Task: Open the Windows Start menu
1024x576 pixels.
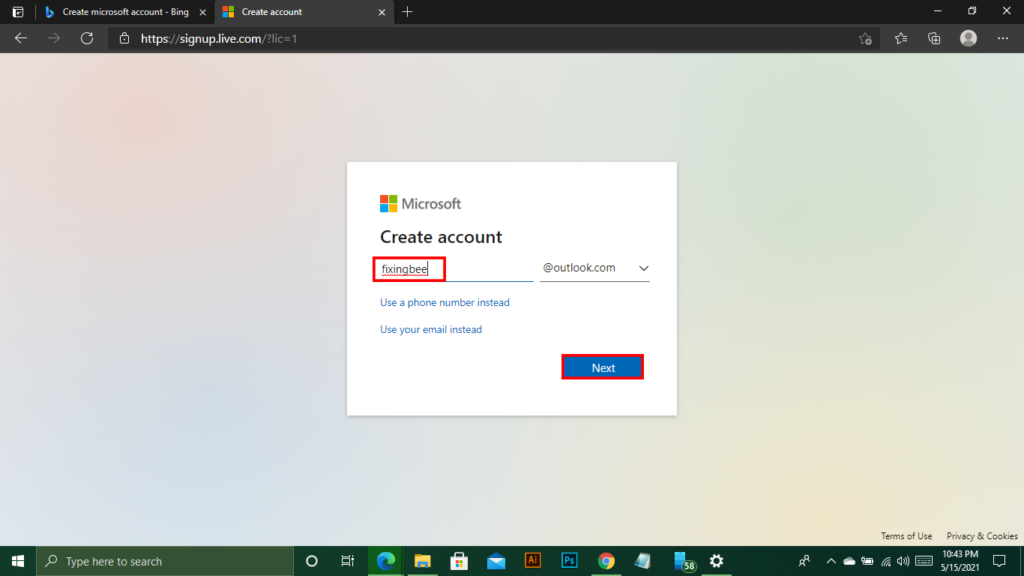Action: point(18,561)
